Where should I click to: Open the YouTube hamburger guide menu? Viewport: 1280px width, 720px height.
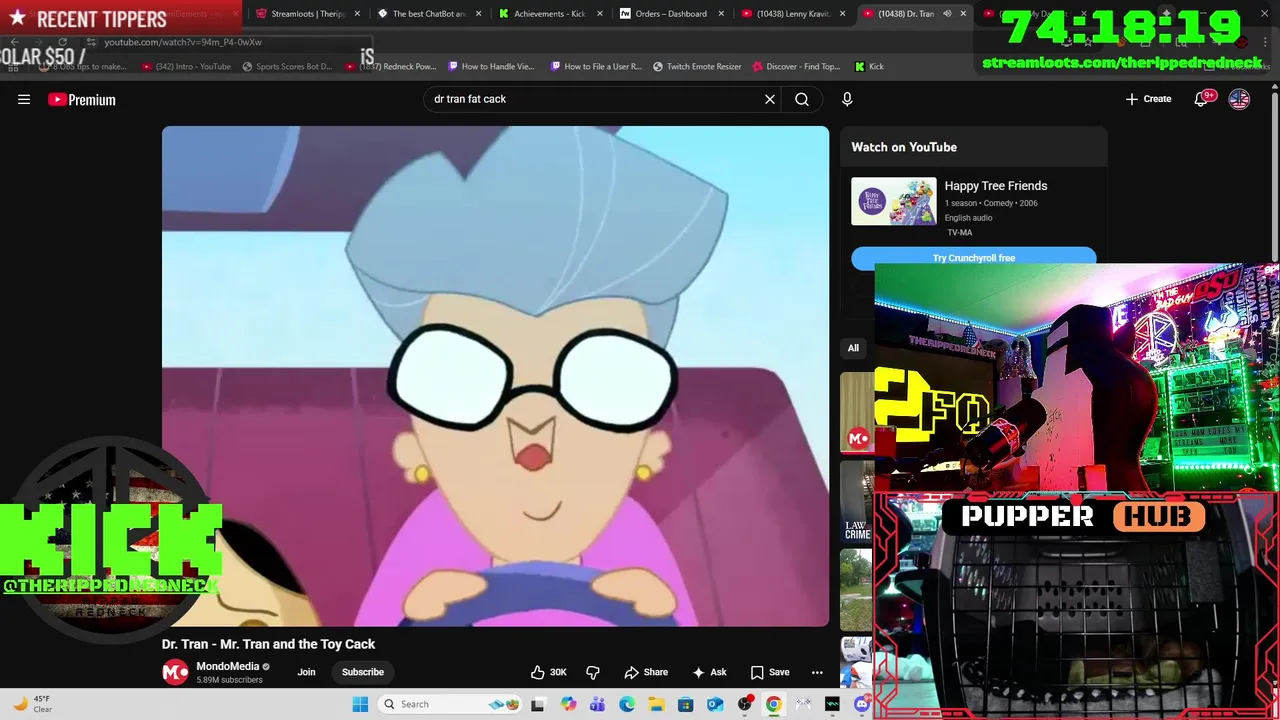tap(24, 99)
